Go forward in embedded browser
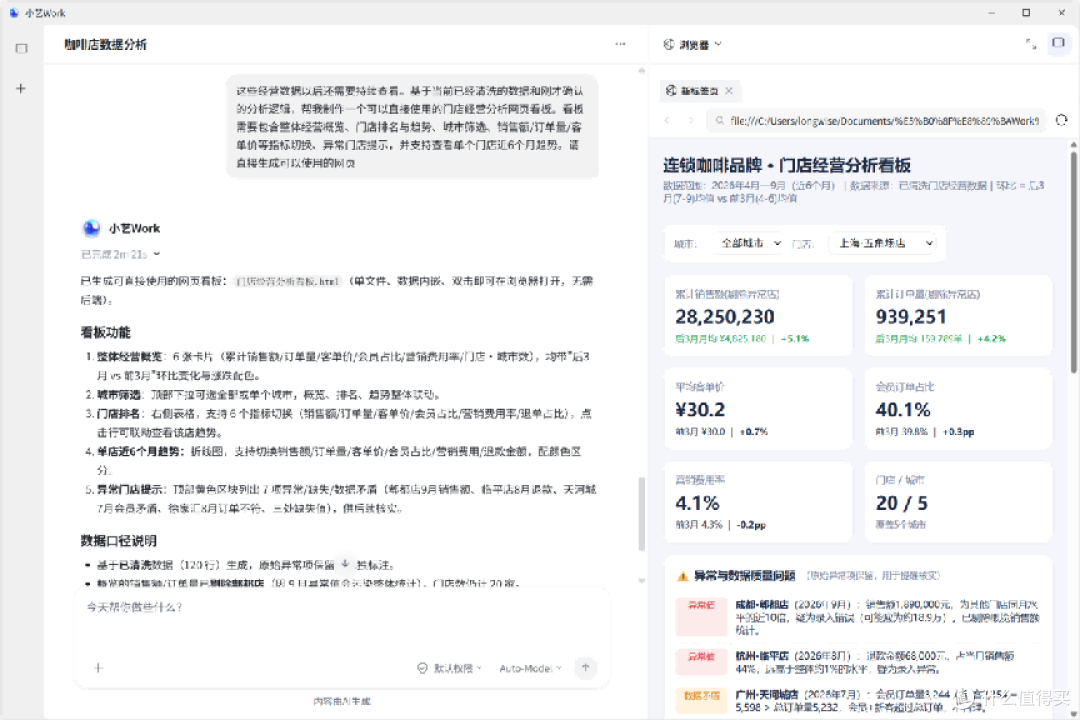This screenshot has width=1080, height=720. click(x=691, y=121)
